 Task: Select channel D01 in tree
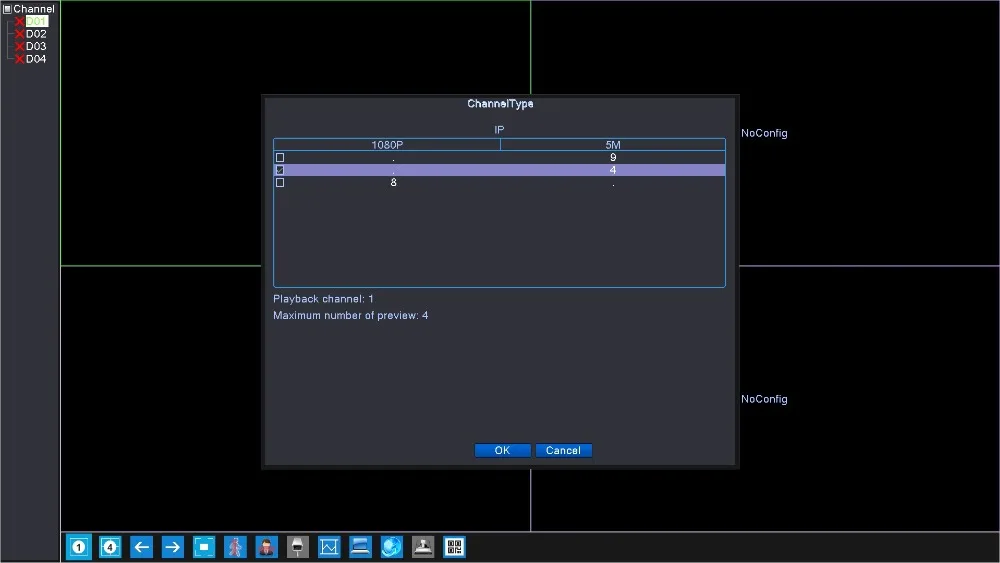[x=36, y=21]
